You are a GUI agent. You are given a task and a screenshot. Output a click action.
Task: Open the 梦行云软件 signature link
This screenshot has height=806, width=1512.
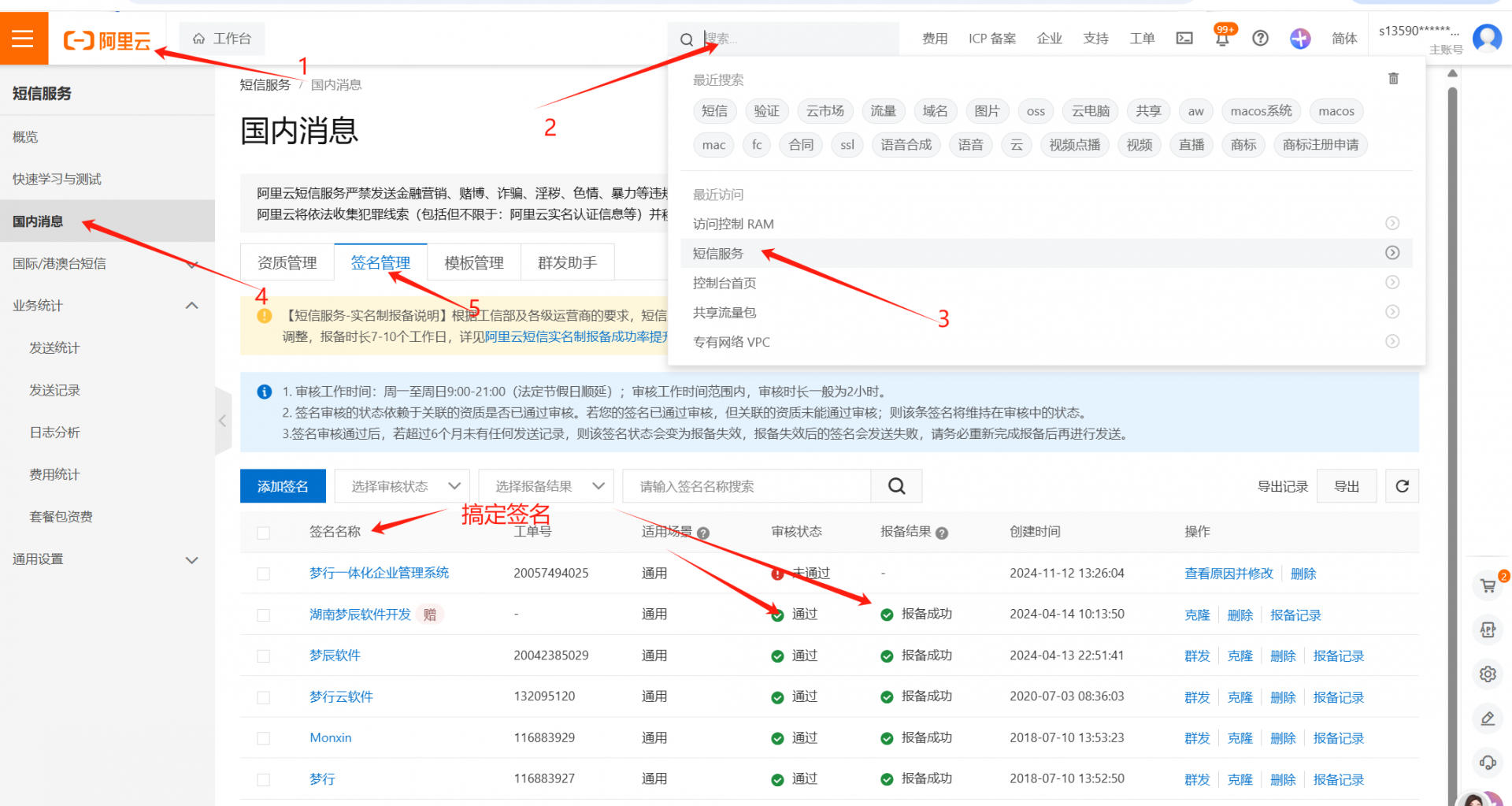(x=341, y=696)
